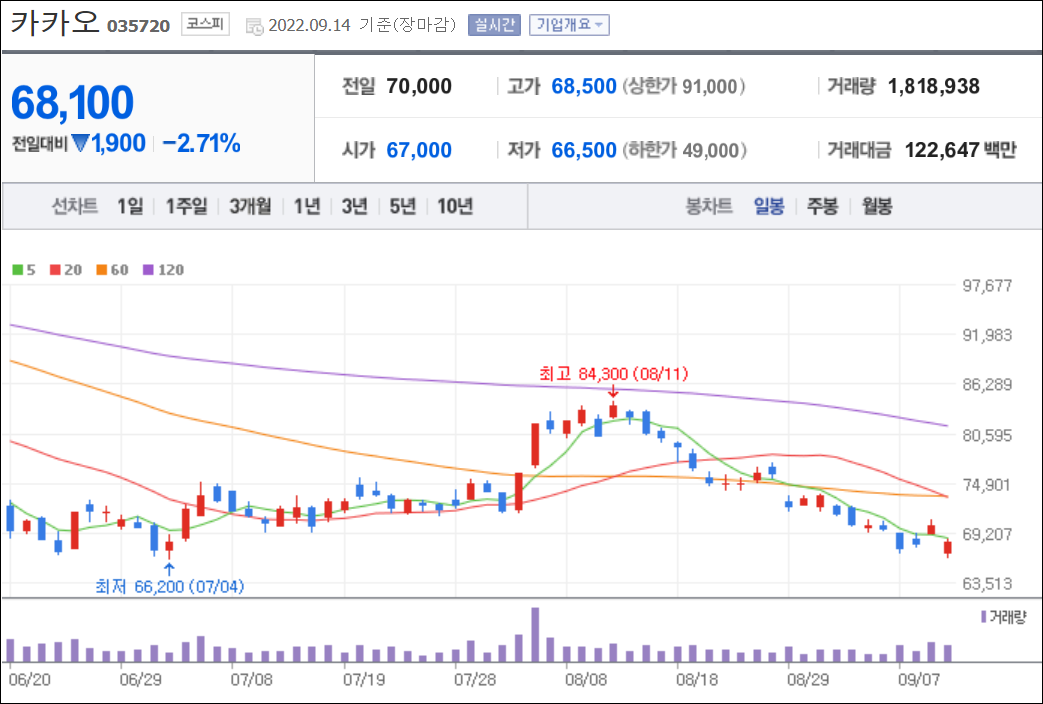Click the 저가 value 66,500
1043x704 pixels.
(584, 150)
